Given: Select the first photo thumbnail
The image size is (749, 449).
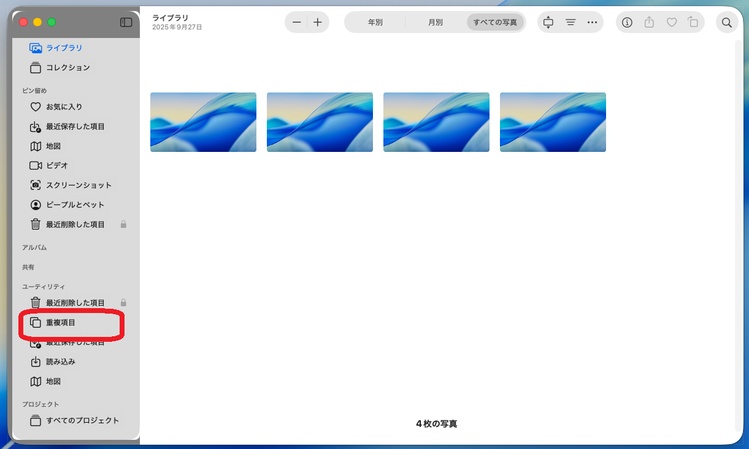Looking at the screenshot, I should click(203, 122).
